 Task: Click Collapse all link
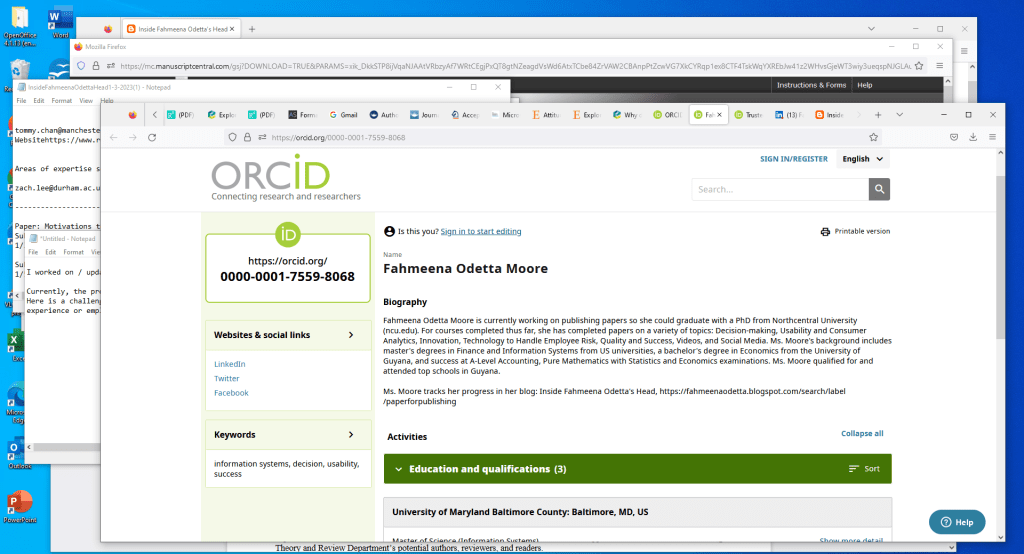862,433
